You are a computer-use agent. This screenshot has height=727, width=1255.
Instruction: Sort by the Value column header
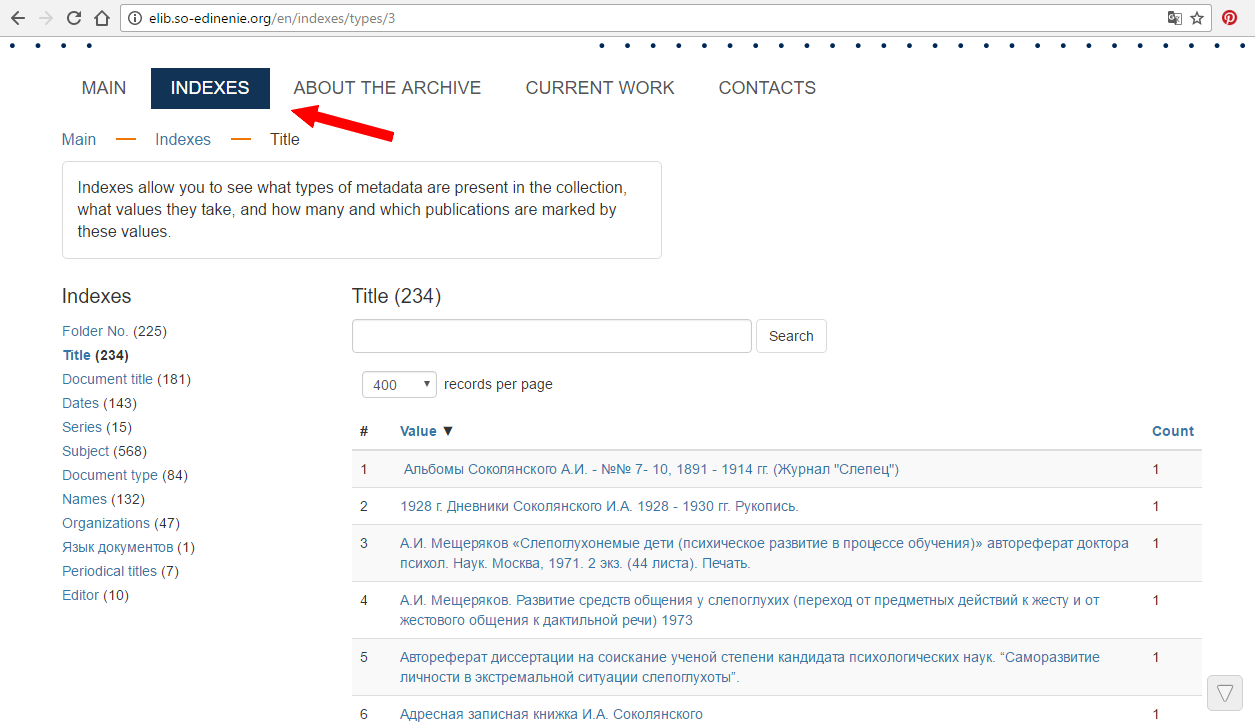pos(418,431)
